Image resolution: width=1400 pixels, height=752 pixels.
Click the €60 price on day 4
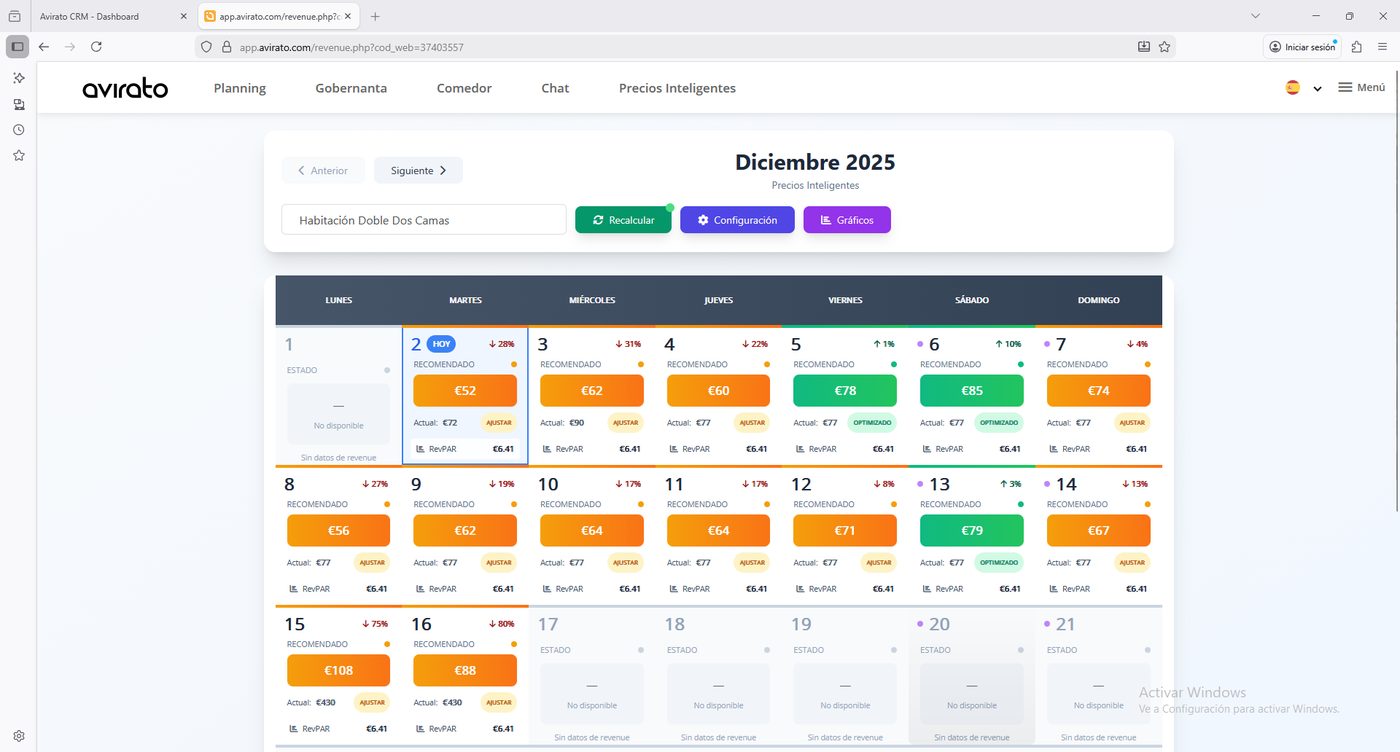[x=718, y=390]
